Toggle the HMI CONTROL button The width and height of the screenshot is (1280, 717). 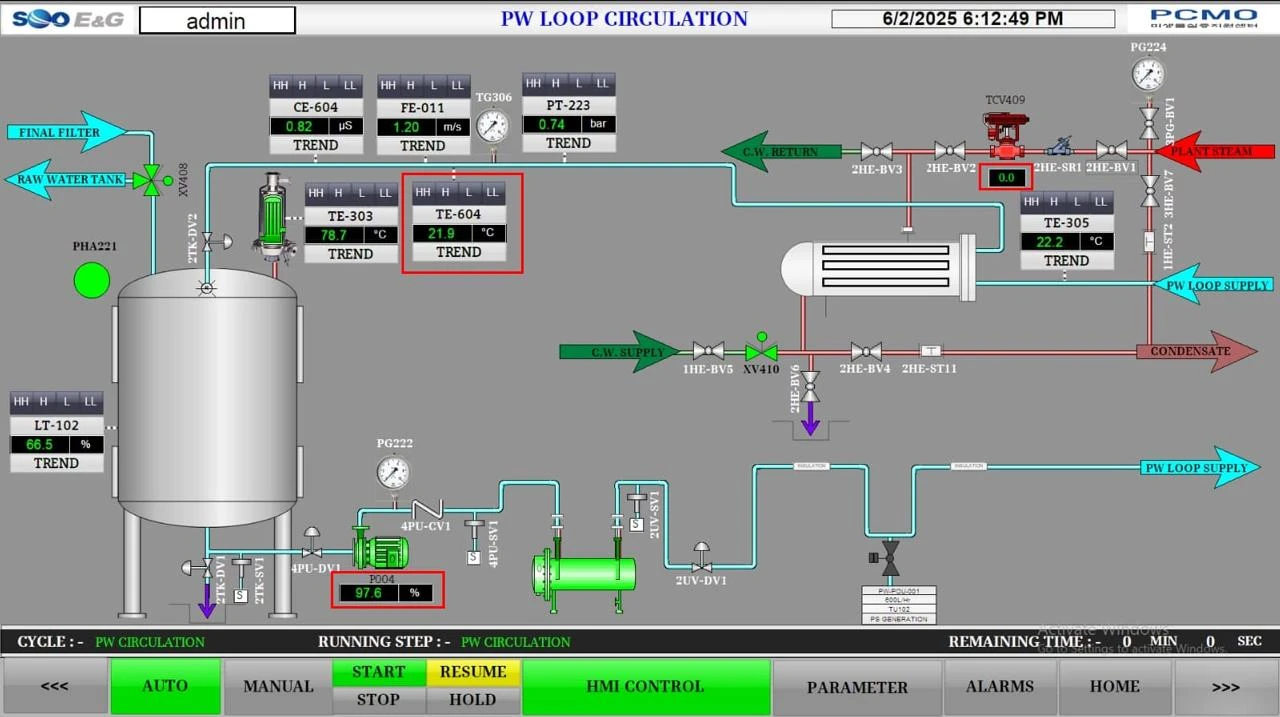click(x=645, y=686)
